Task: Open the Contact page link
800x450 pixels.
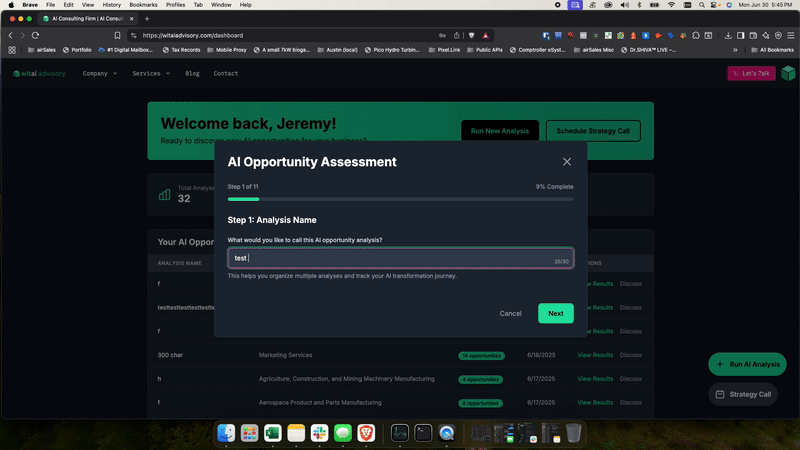Action: tap(226, 73)
